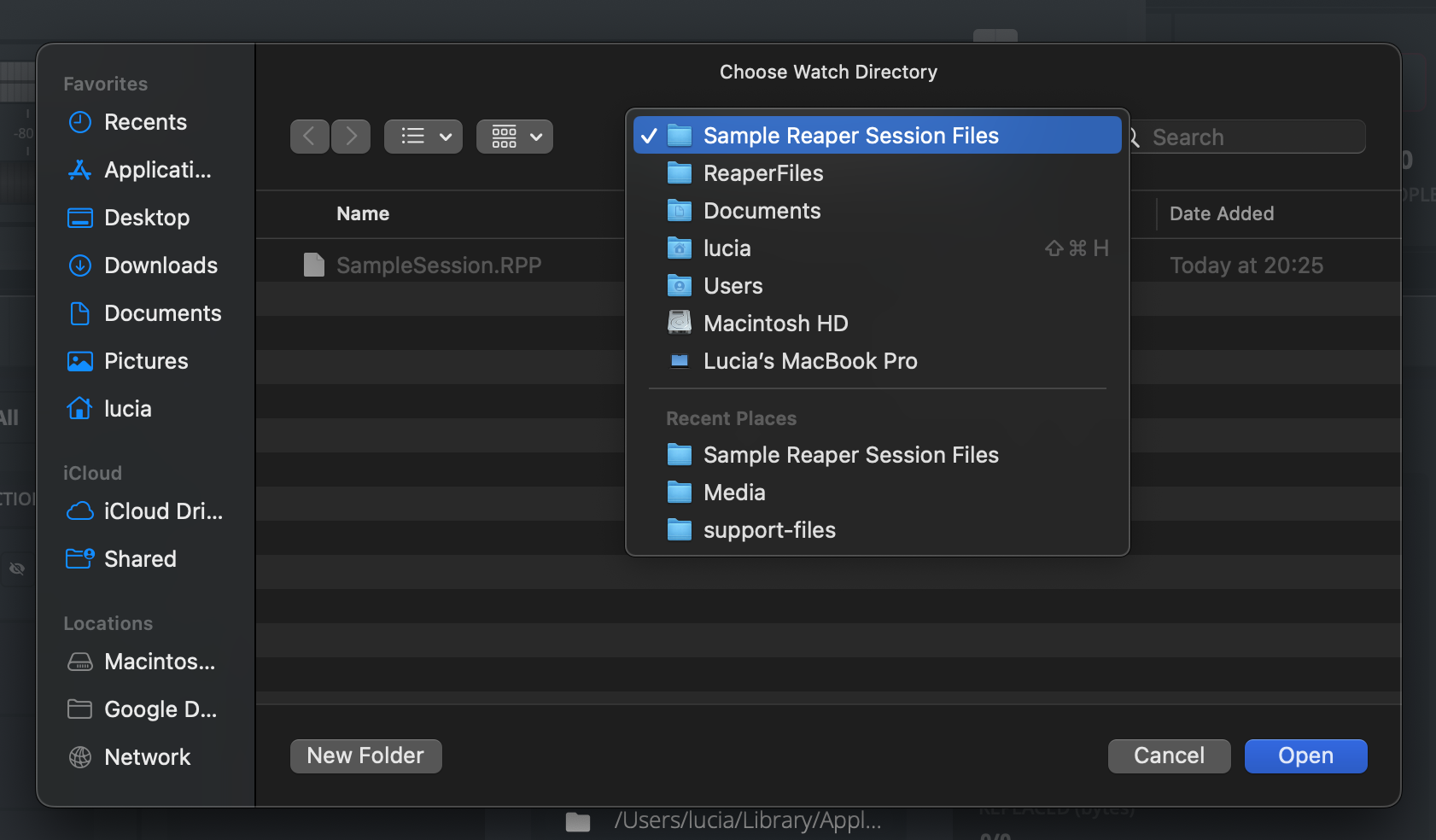Click the forward navigation arrow button
Image resolution: width=1436 pixels, height=840 pixels.
pos(351,137)
